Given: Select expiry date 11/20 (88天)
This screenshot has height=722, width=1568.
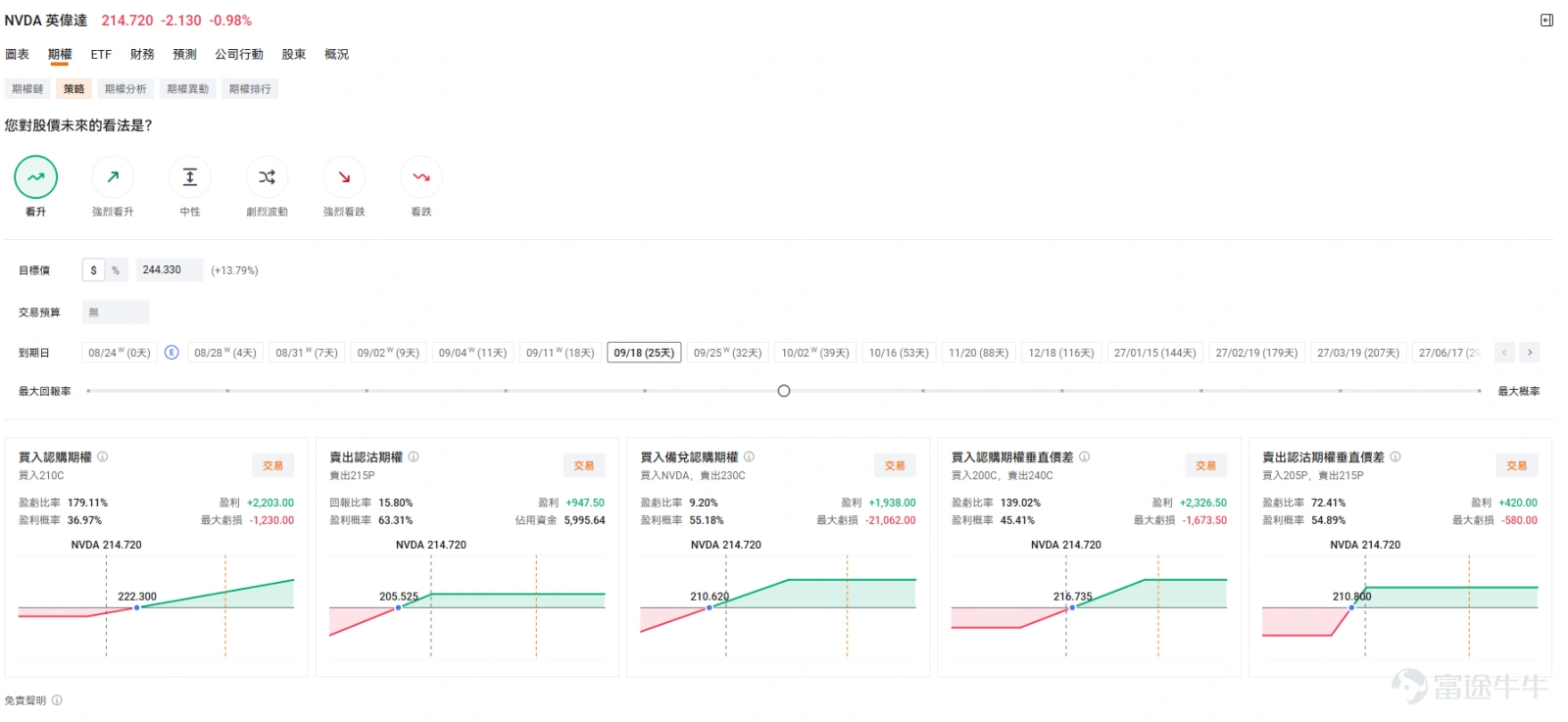Looking at the screenshot, I should [978, 353].
